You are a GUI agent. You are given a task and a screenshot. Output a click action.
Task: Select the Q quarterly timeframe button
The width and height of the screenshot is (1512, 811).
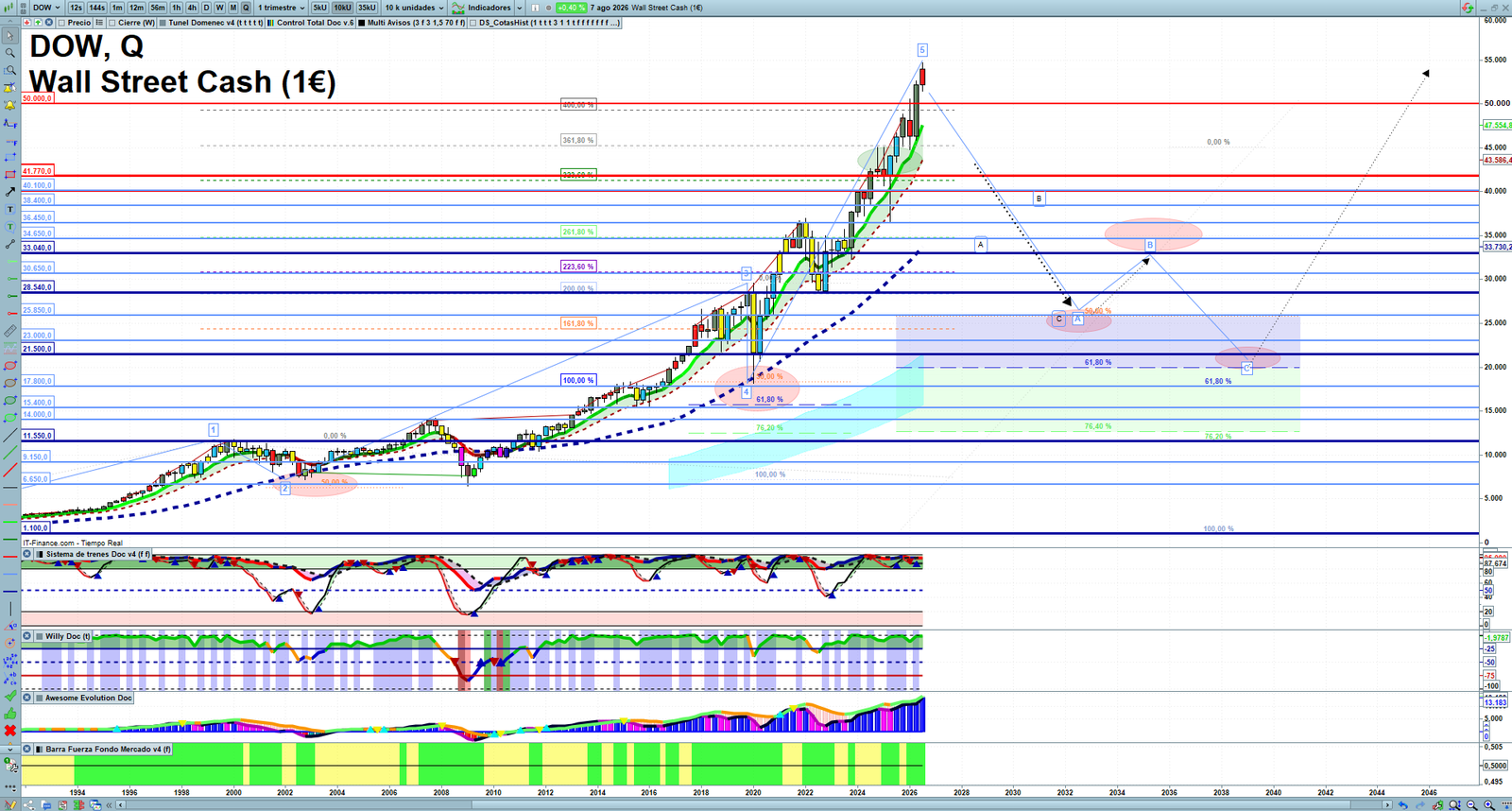[246, 8]
